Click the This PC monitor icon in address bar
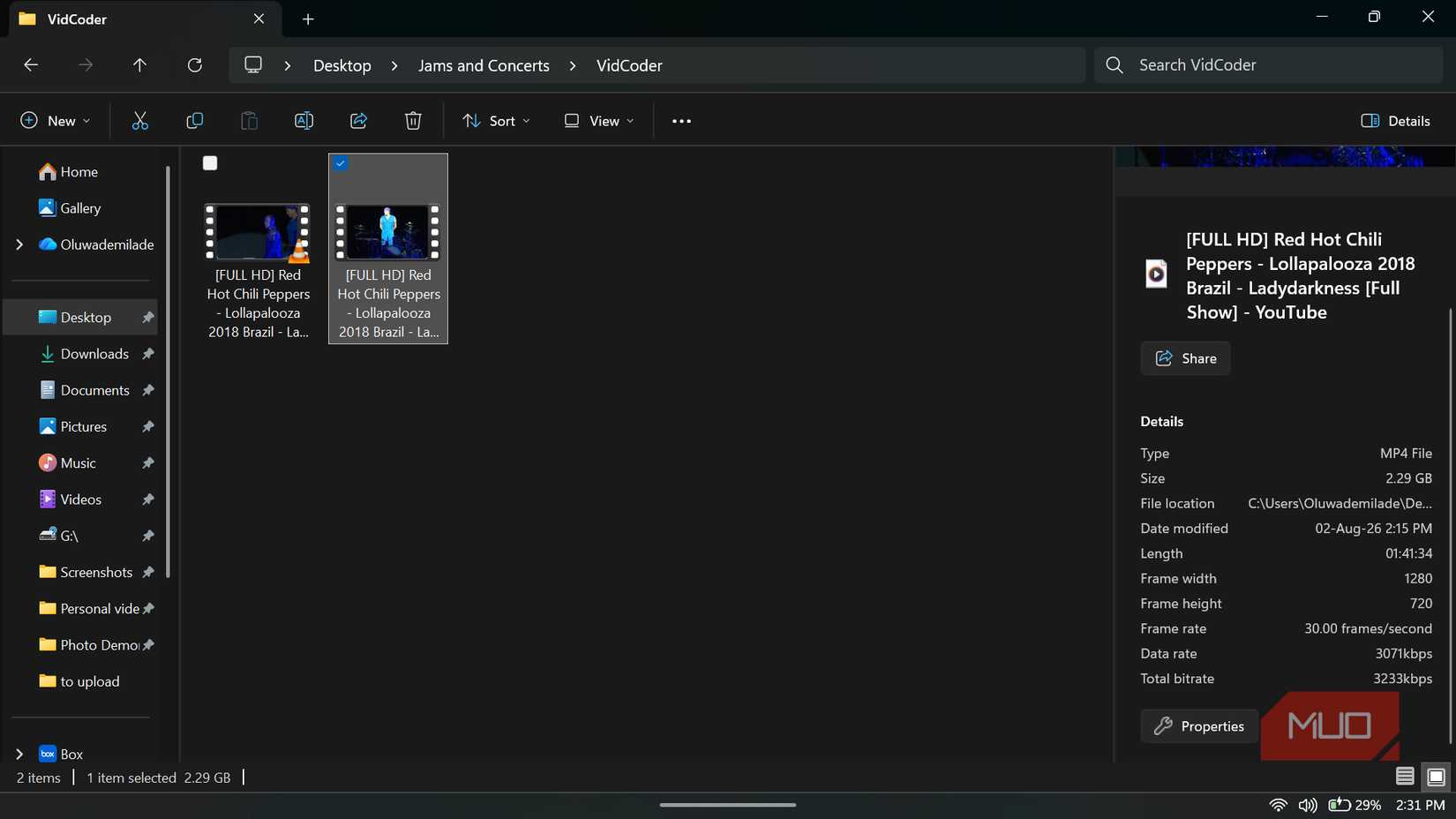Image resolution: width=1456 pixels, height=819 pixels. tap(253, 65)
